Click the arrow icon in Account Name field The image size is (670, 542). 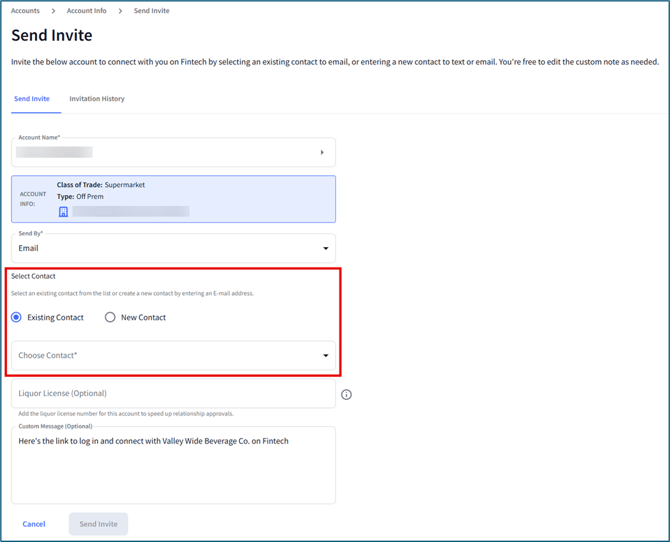click(x=322, y=153)
